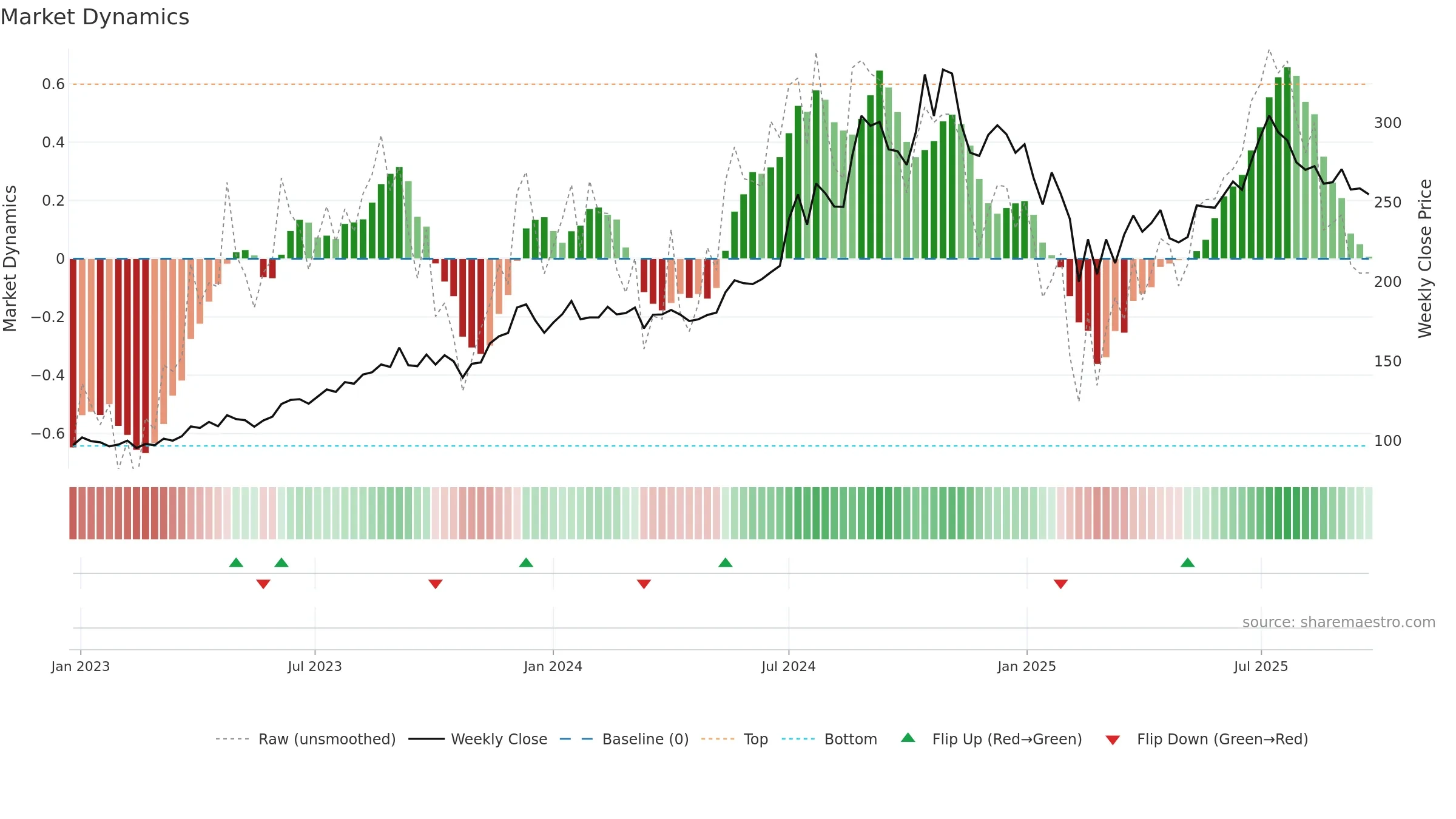Toggle the Baseline (0) legend entry
Viewport: 1456px width, 819px height.
tap(624, 739)
